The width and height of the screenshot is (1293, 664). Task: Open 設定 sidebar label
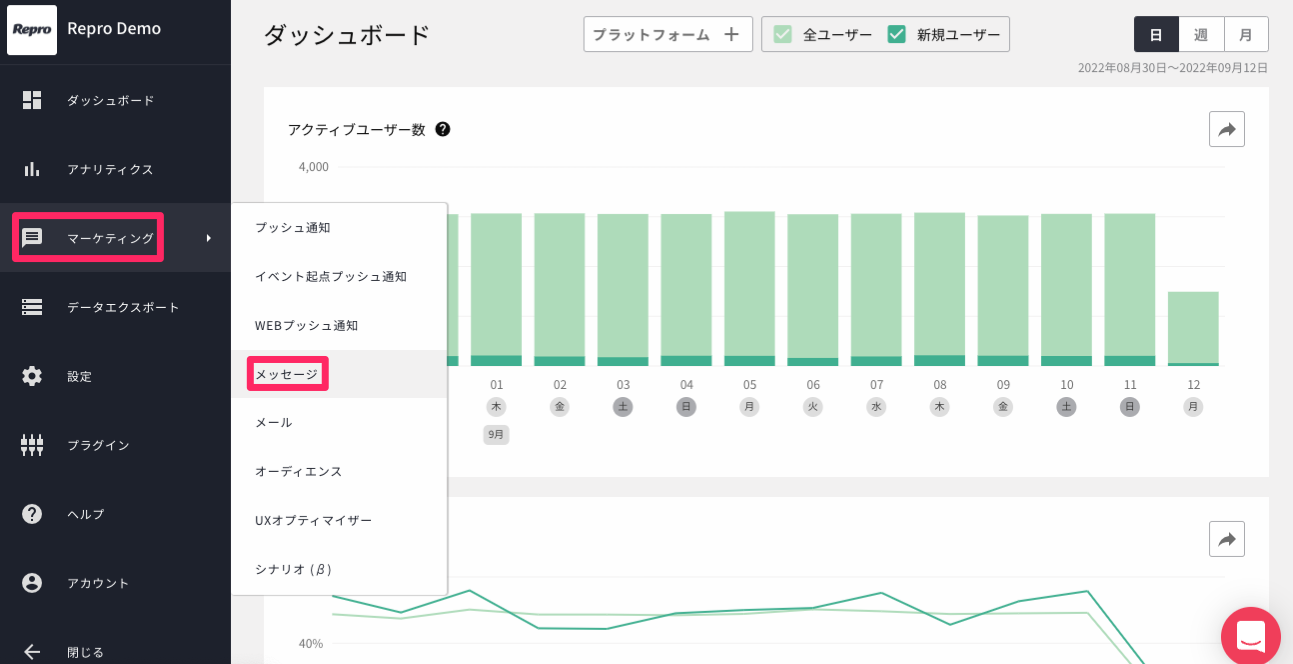[79, 377]
